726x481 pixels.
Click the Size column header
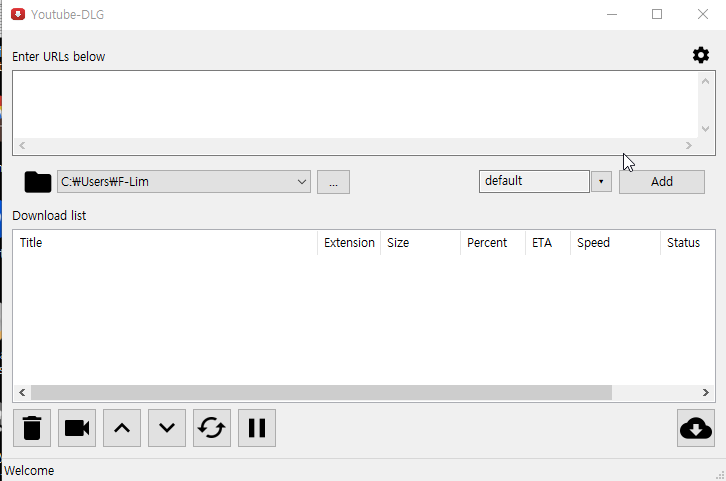420,243
